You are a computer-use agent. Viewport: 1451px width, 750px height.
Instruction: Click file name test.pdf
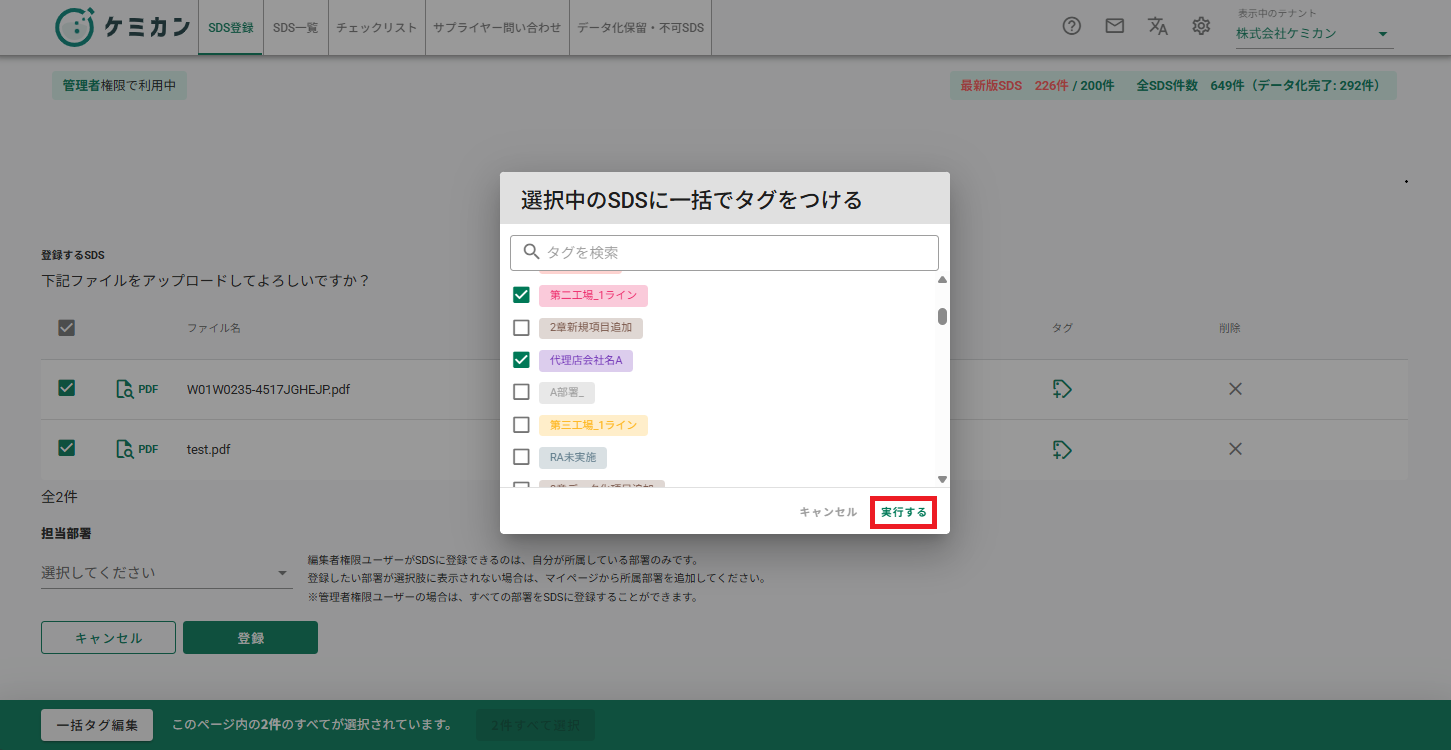coord(209,450)
